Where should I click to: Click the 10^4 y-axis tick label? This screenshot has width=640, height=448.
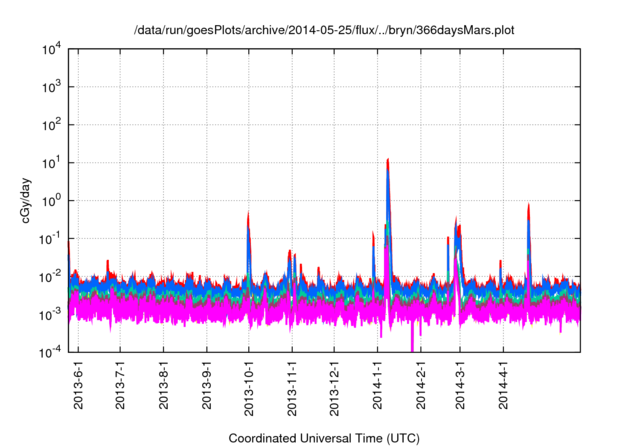52,49
